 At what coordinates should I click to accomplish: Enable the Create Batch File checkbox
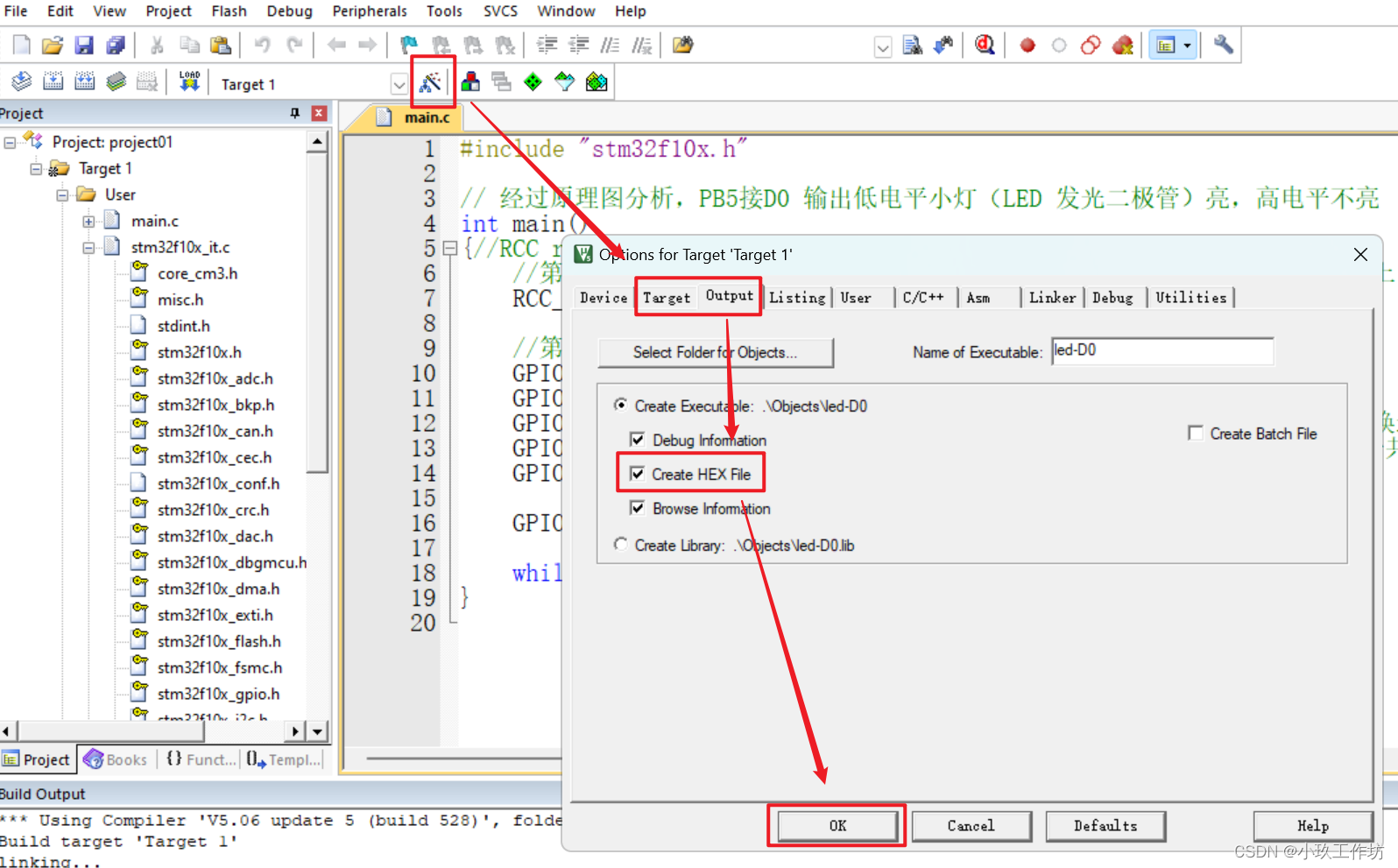coord(1195,434)
